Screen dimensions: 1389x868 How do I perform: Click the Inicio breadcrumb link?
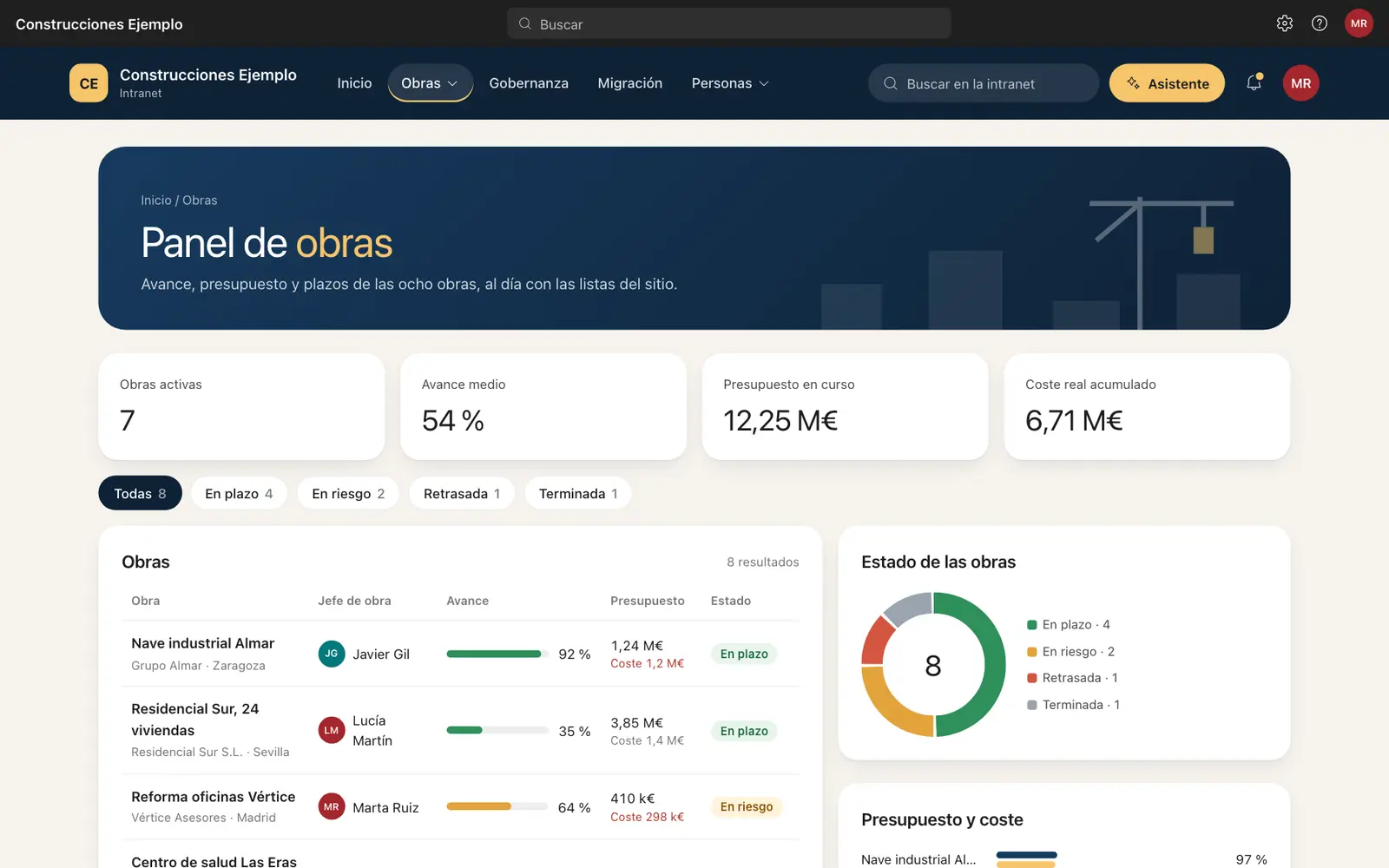(x=156, y=201)
